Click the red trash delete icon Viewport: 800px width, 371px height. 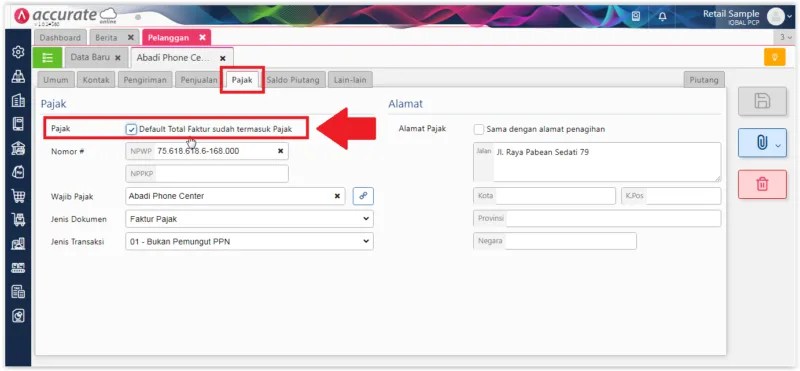(762, 184)
